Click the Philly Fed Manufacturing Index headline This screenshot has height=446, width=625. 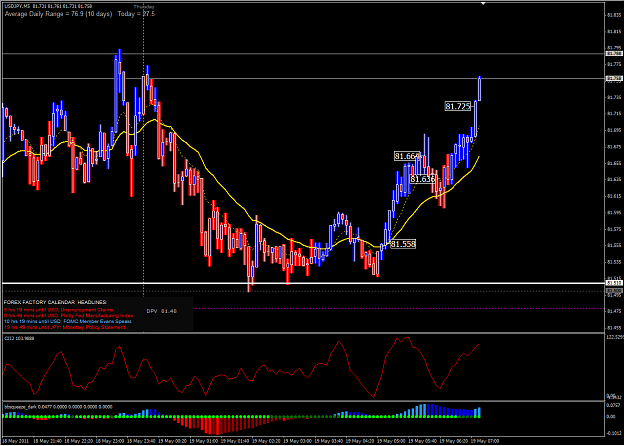[68, 315]
